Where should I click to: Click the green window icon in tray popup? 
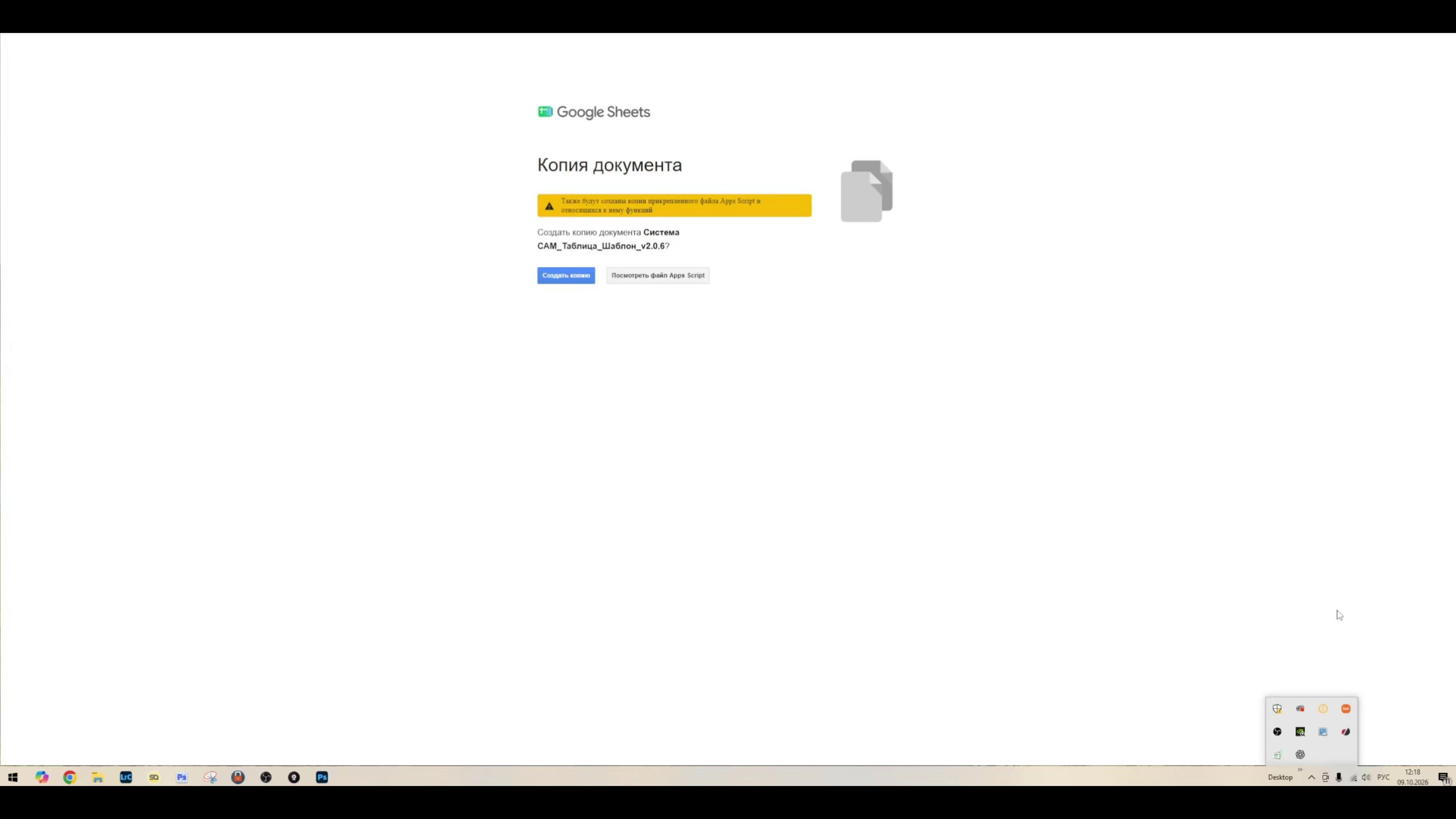[1277, 755]
